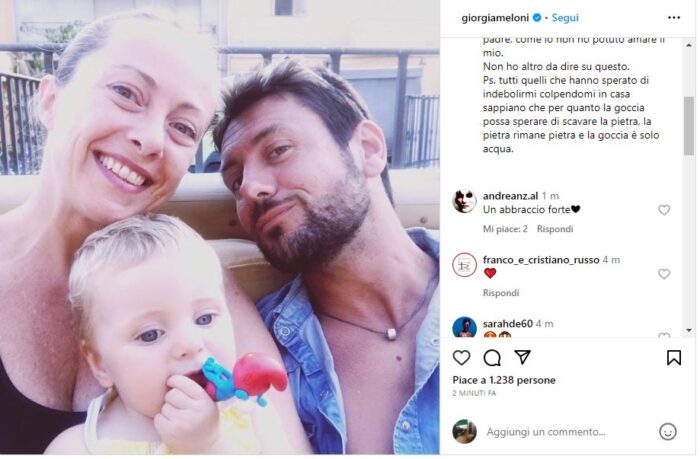Open the sarahde60 username link
The height and width of the screenshot is (459, 700).
(508, 324)
